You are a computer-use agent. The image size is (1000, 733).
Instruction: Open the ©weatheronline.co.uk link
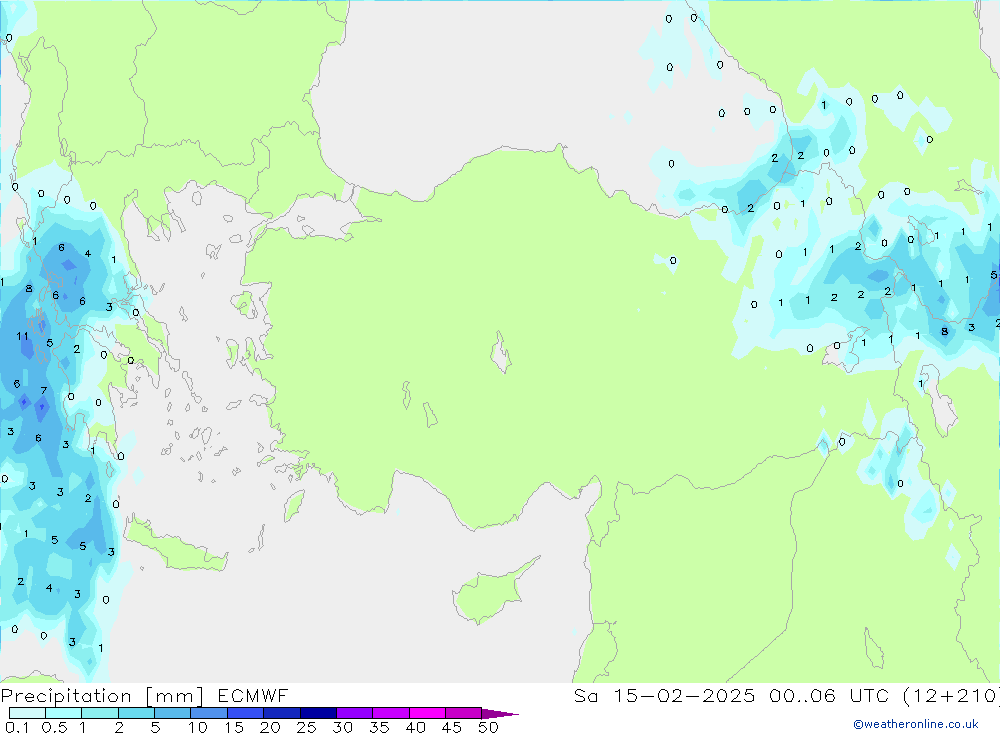(x=915, y=724)
